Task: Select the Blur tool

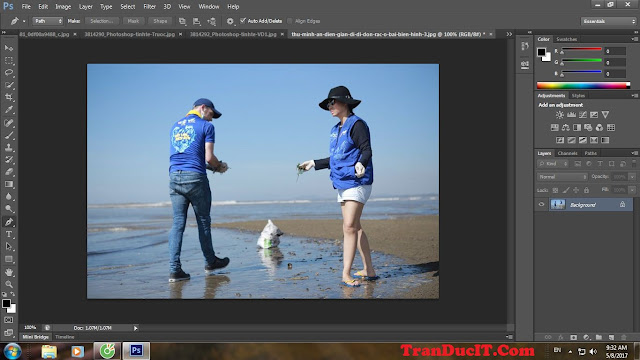Action: coord(9,196)
